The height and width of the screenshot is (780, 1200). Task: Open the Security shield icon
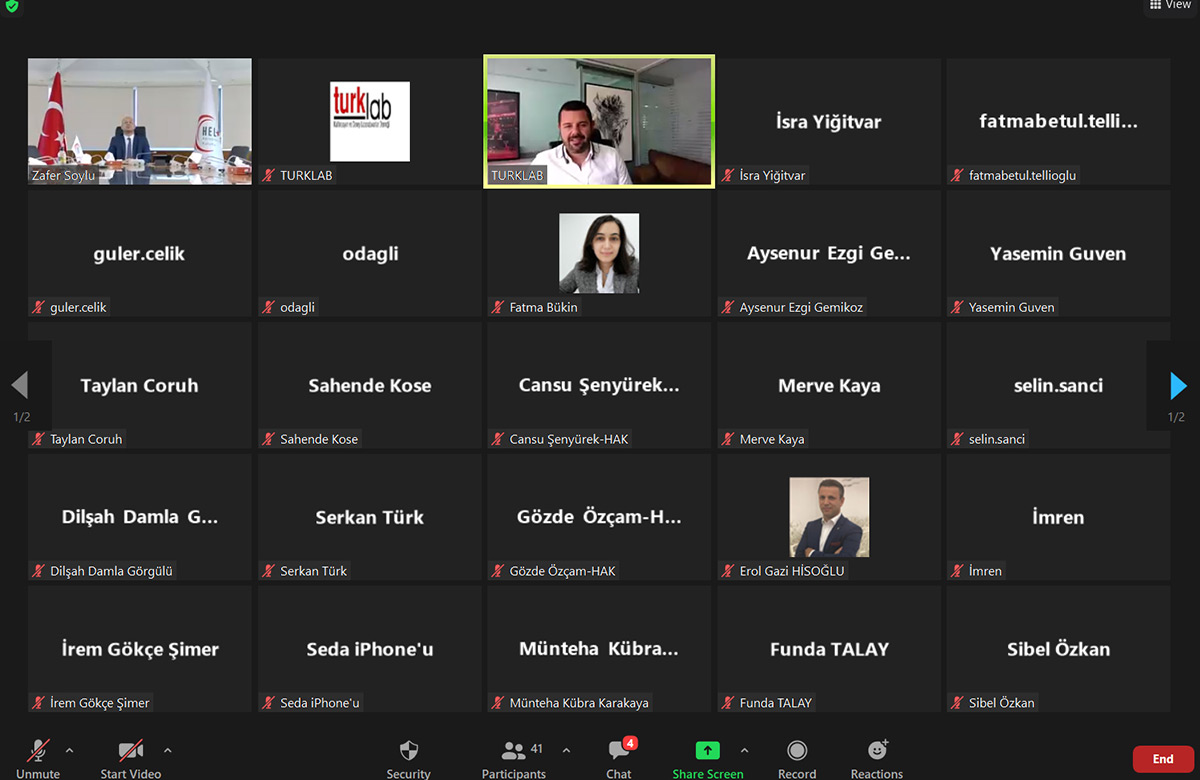408,752
